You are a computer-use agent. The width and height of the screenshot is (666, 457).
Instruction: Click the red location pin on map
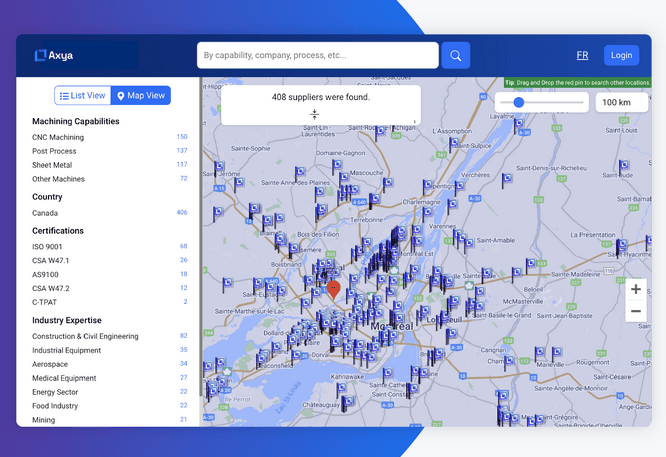click(334, 290)
